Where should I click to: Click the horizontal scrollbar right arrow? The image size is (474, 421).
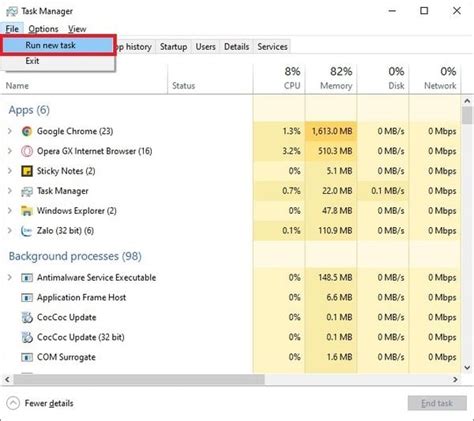pos(455,379)
